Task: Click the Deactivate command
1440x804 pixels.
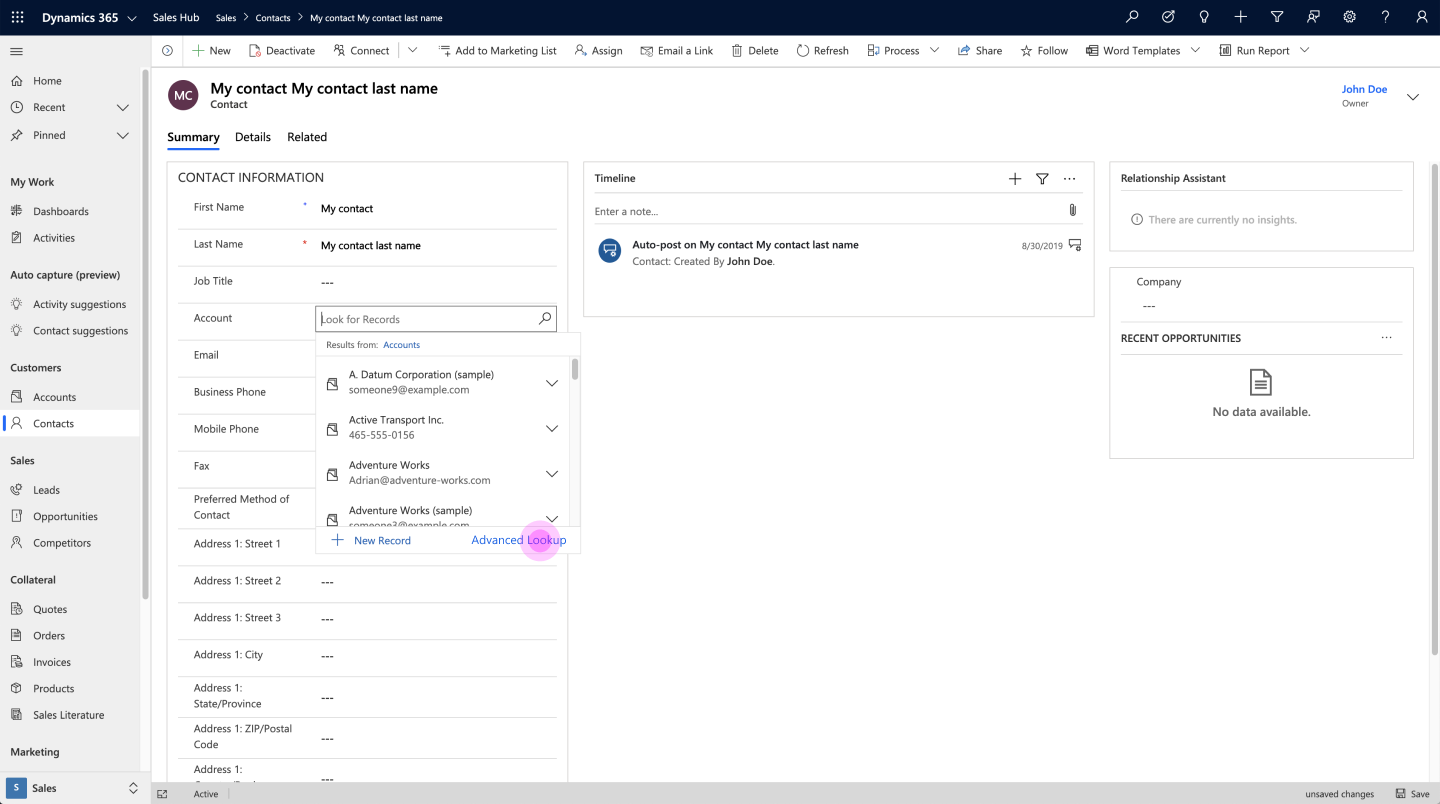Action: [x=282, y=50]
